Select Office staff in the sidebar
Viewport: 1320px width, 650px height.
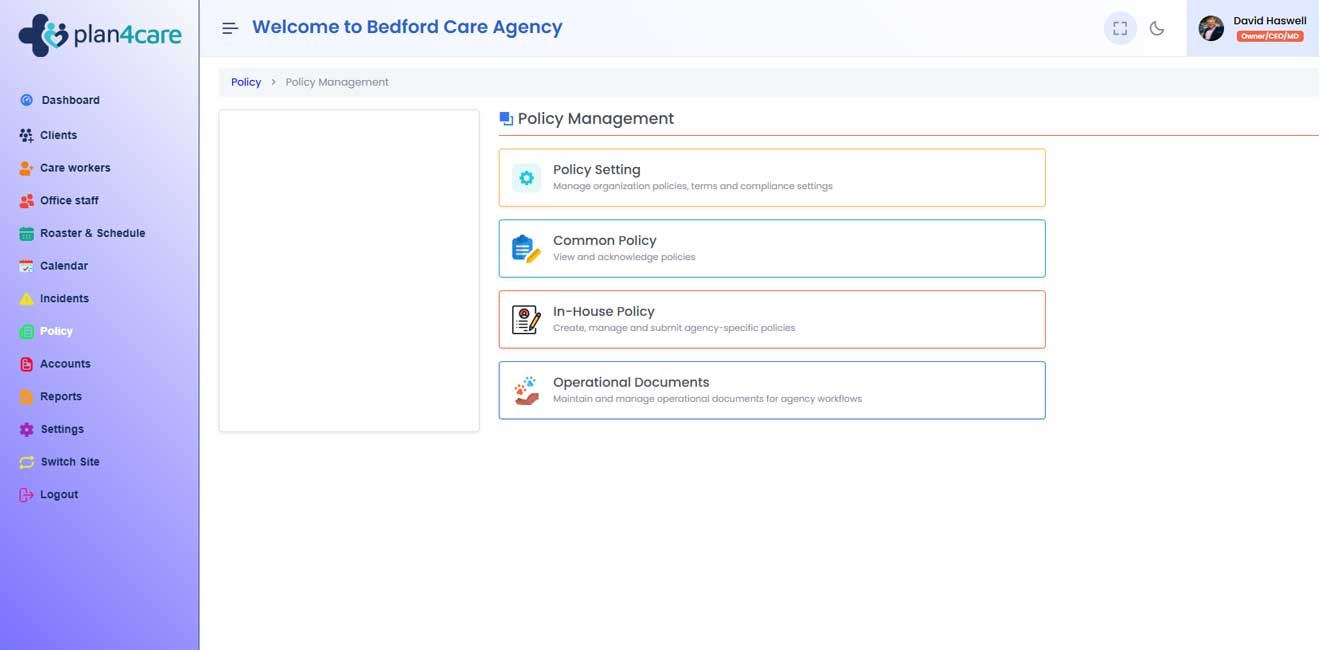pos(69,201)
